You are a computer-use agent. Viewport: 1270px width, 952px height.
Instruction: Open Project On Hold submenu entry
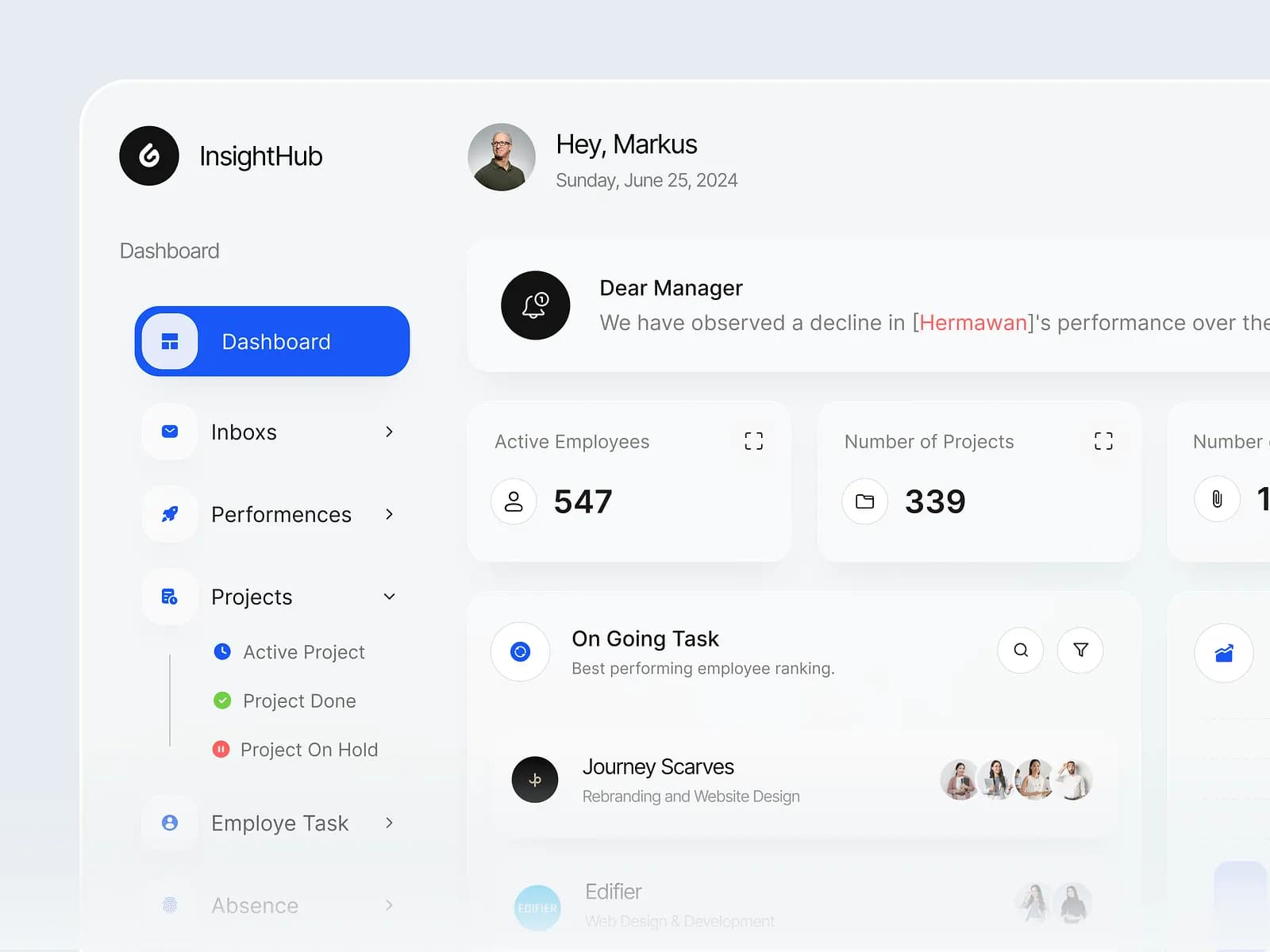(295, 750)
